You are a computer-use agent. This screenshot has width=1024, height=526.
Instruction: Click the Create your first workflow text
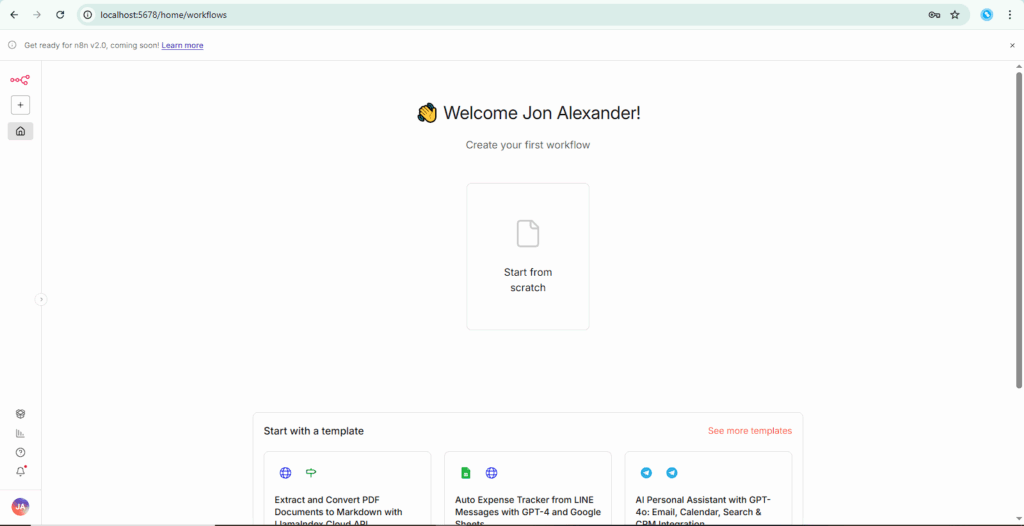coord(528,145)
